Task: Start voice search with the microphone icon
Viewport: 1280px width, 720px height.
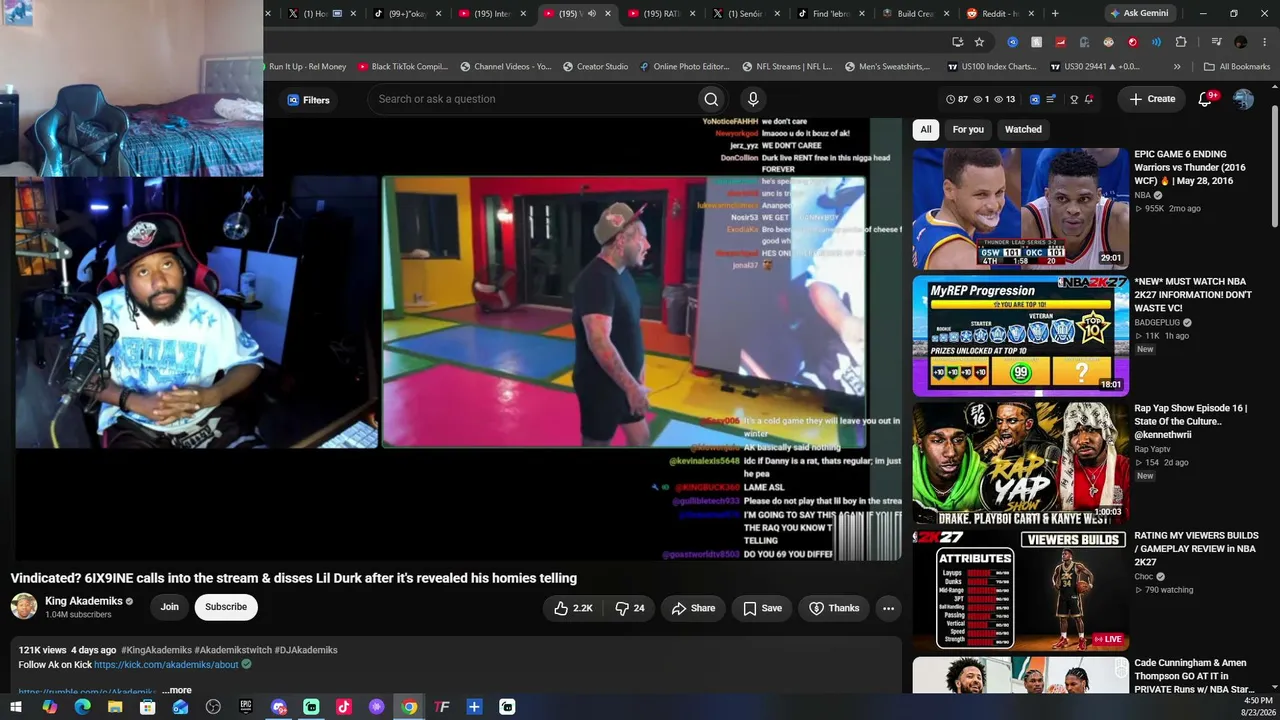Action: click(753, 99)
